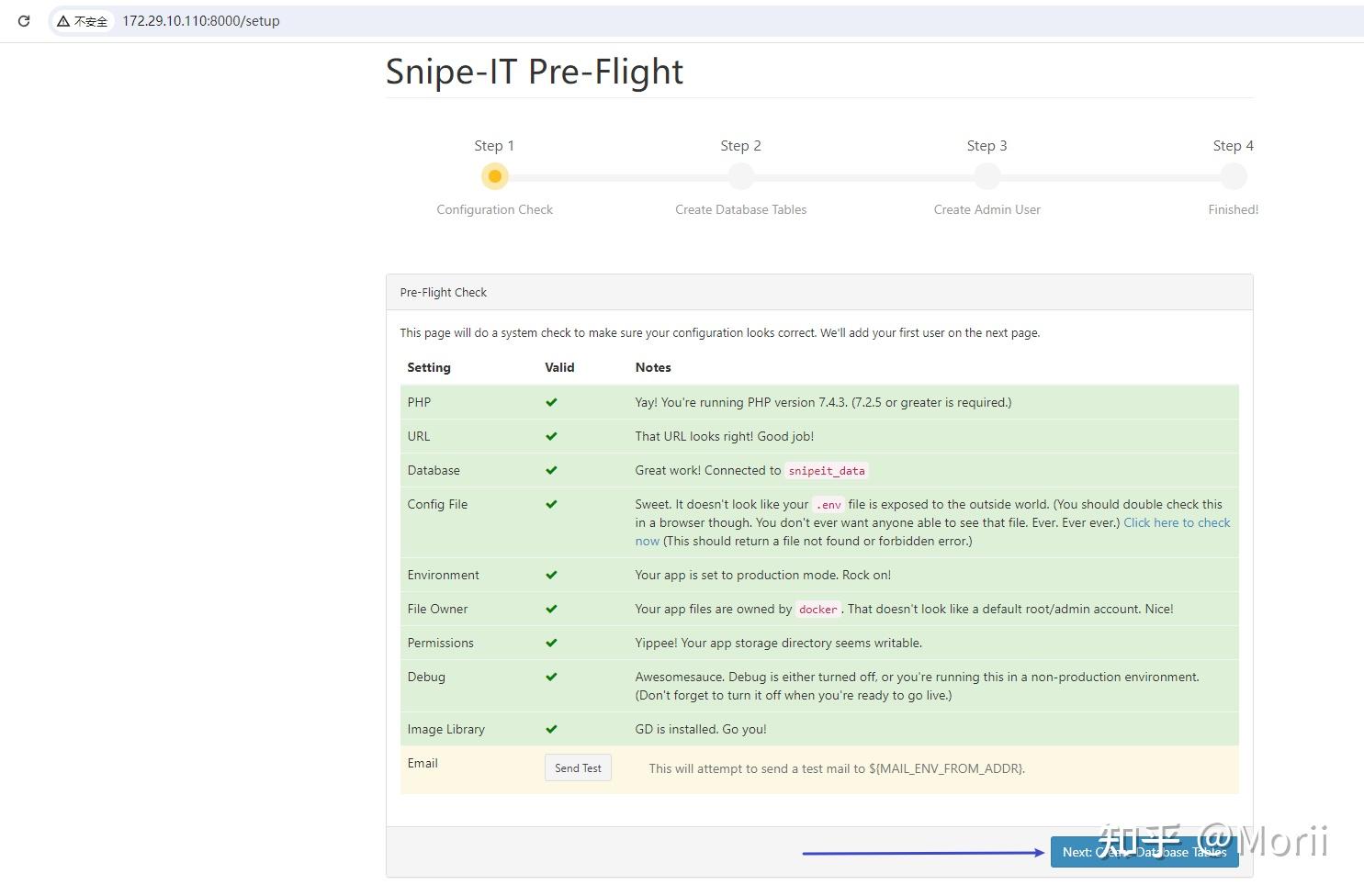
Task: Select the Step 1 progress circle
Action: click(x=494, y=176)
